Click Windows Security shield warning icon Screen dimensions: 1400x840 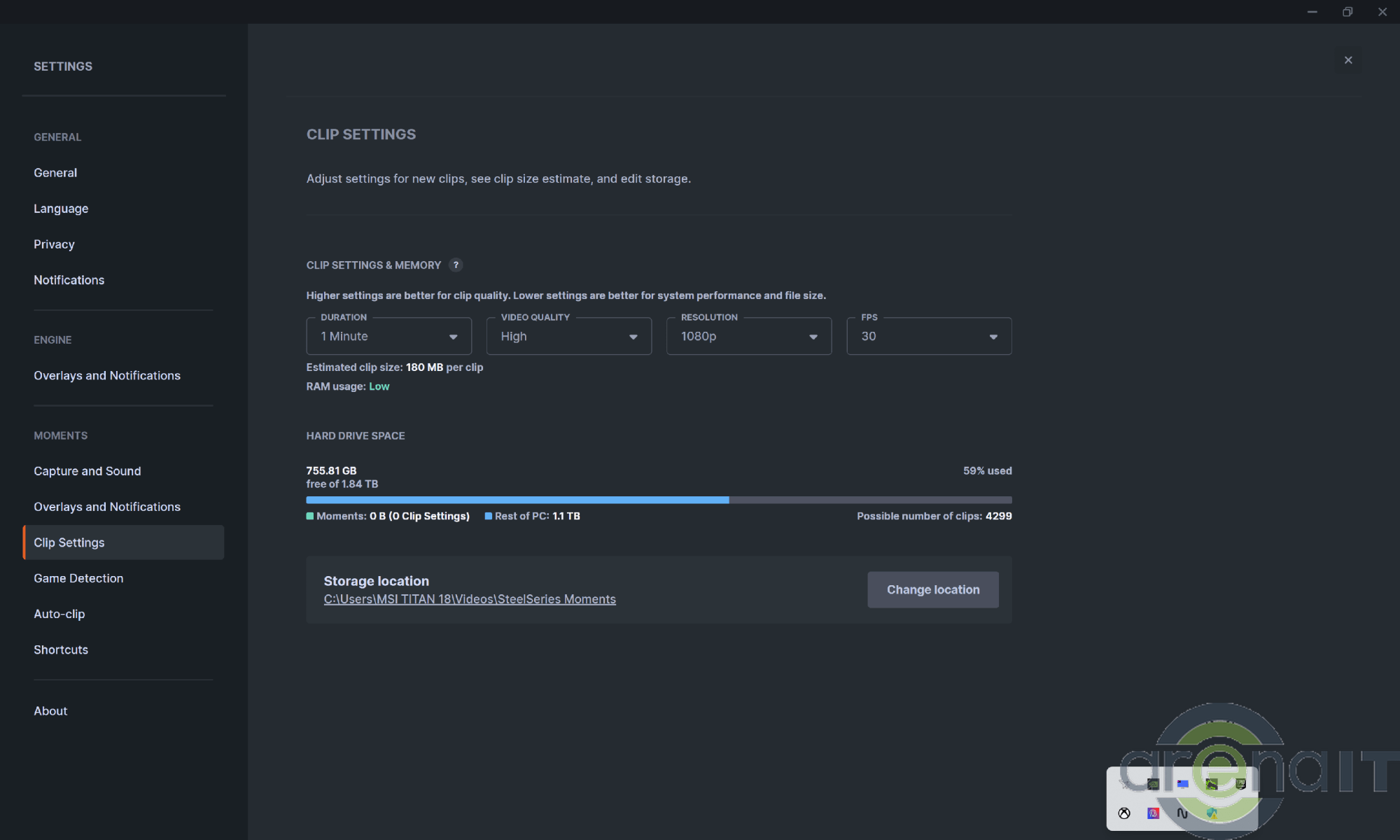point(1212,813)
